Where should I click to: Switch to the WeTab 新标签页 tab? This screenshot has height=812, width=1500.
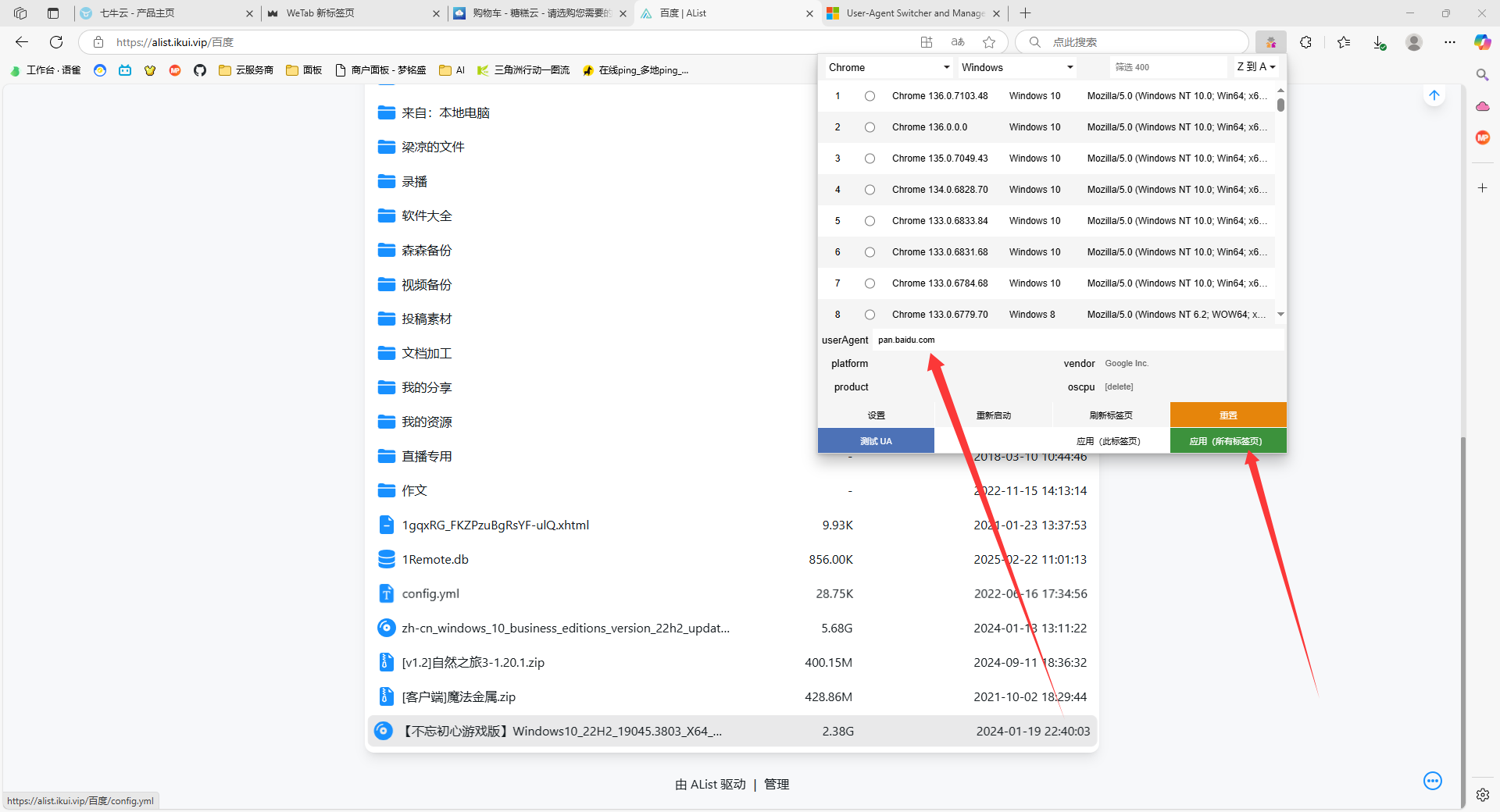pyautogui.click(x=348, y=13)
